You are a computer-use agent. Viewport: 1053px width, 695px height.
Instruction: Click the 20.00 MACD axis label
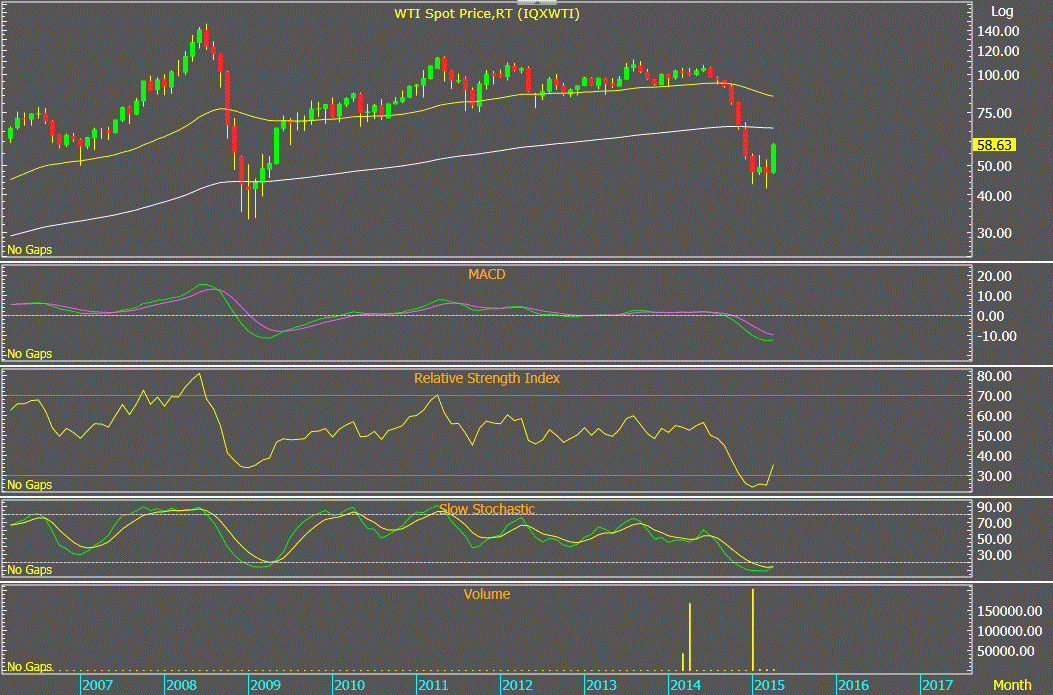[x=994, y=276]
